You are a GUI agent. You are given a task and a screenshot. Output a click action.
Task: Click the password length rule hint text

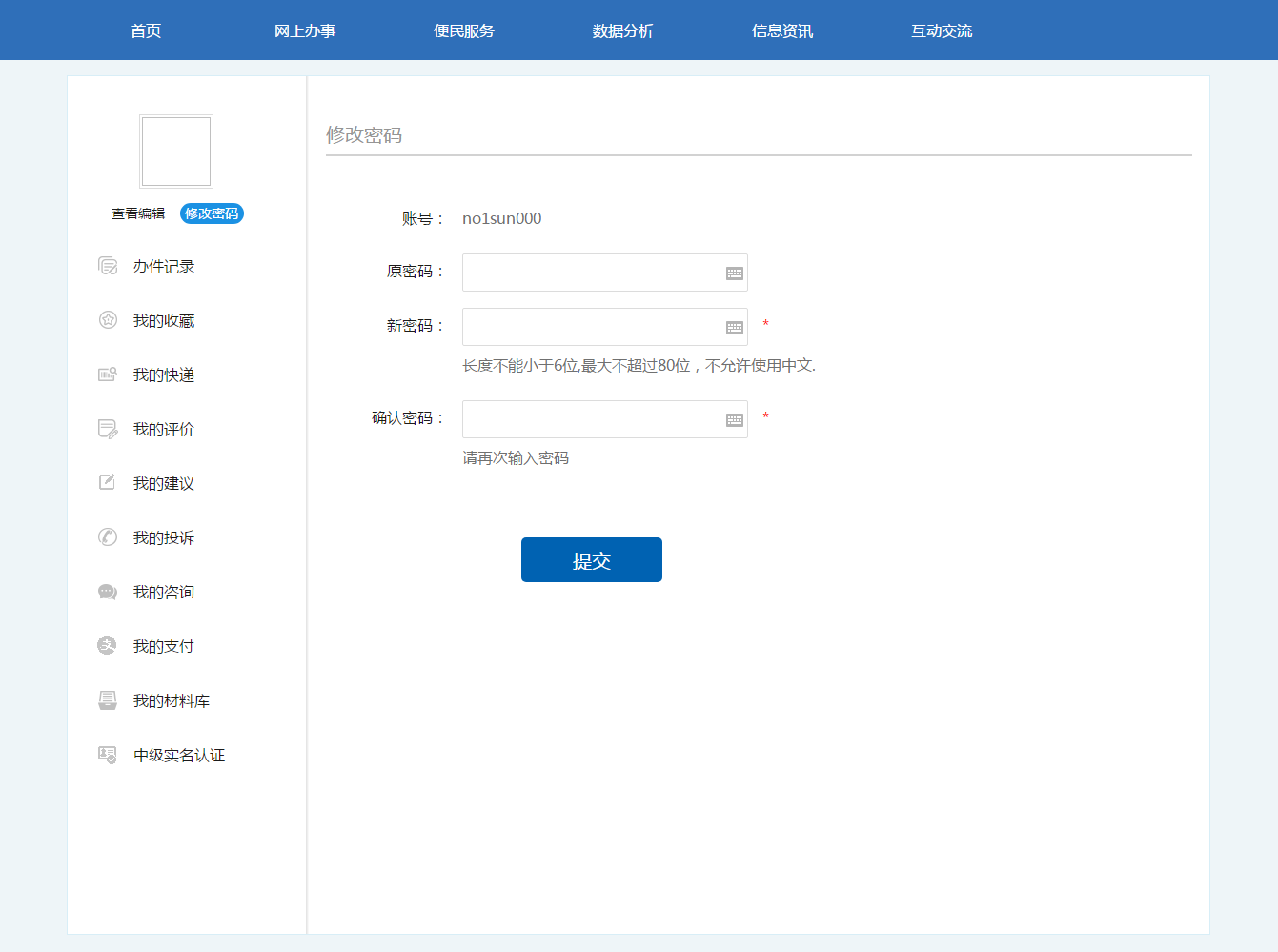pos(639,366)
